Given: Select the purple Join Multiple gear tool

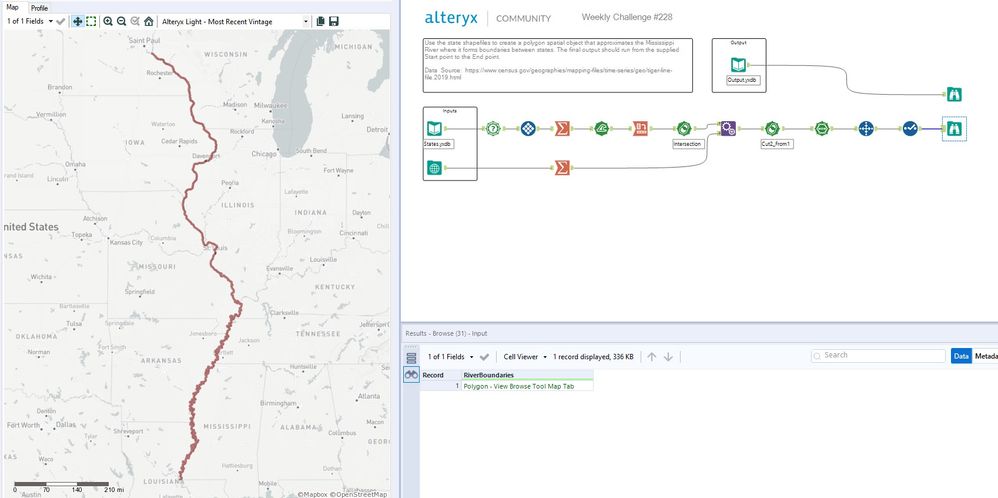Looking at the screenshot, I should [729, 129].
